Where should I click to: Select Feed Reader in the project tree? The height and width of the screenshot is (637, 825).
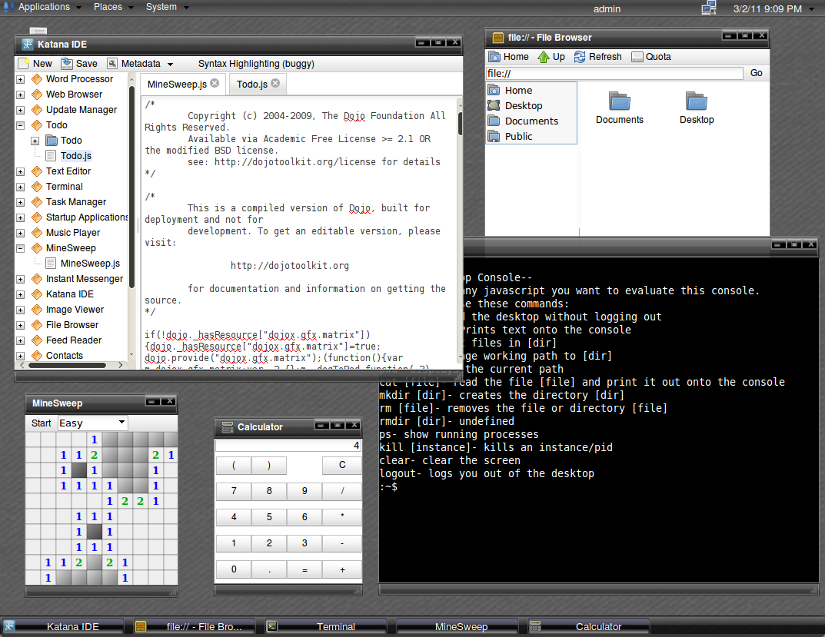click(x=74, y=340)
